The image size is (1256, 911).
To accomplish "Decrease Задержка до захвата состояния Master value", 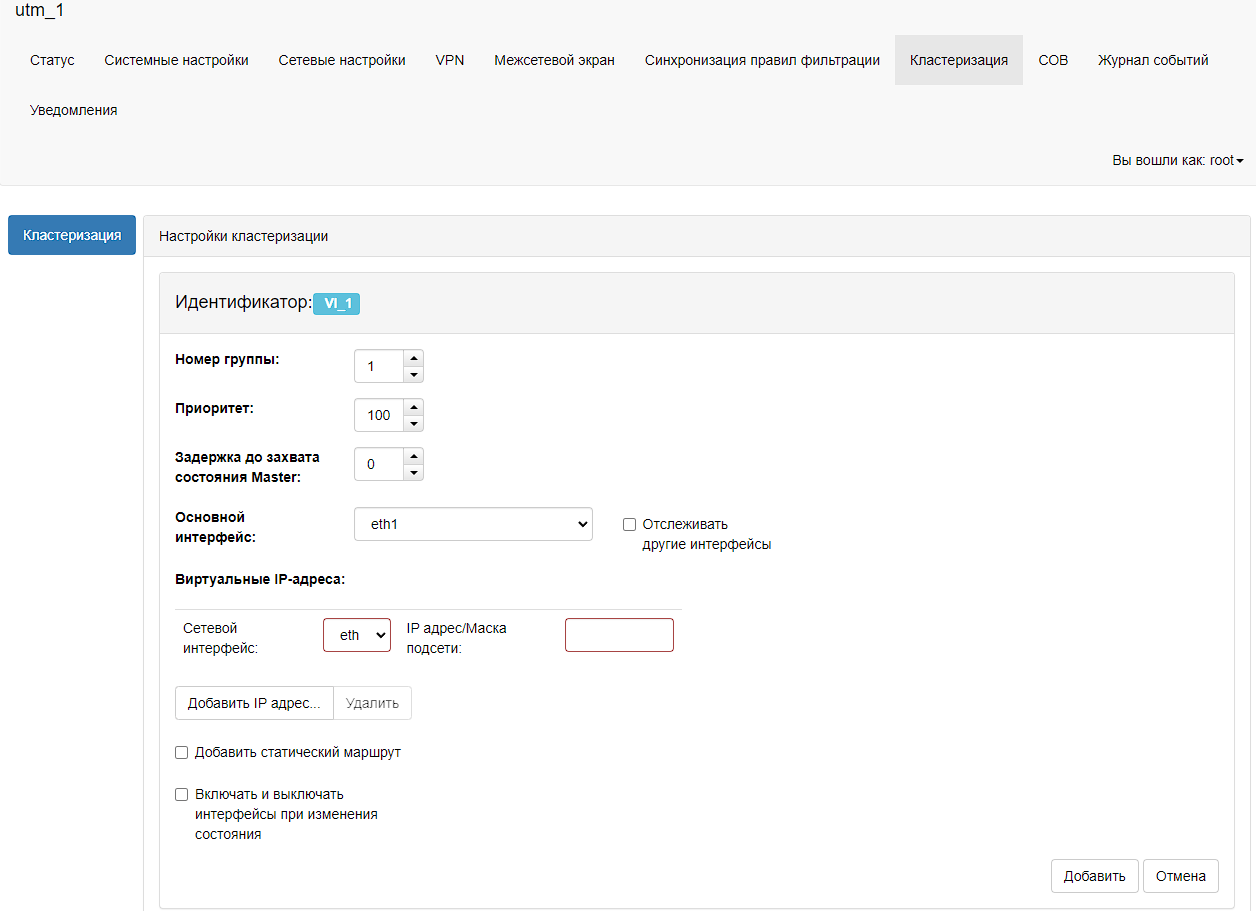I will 413,473.
